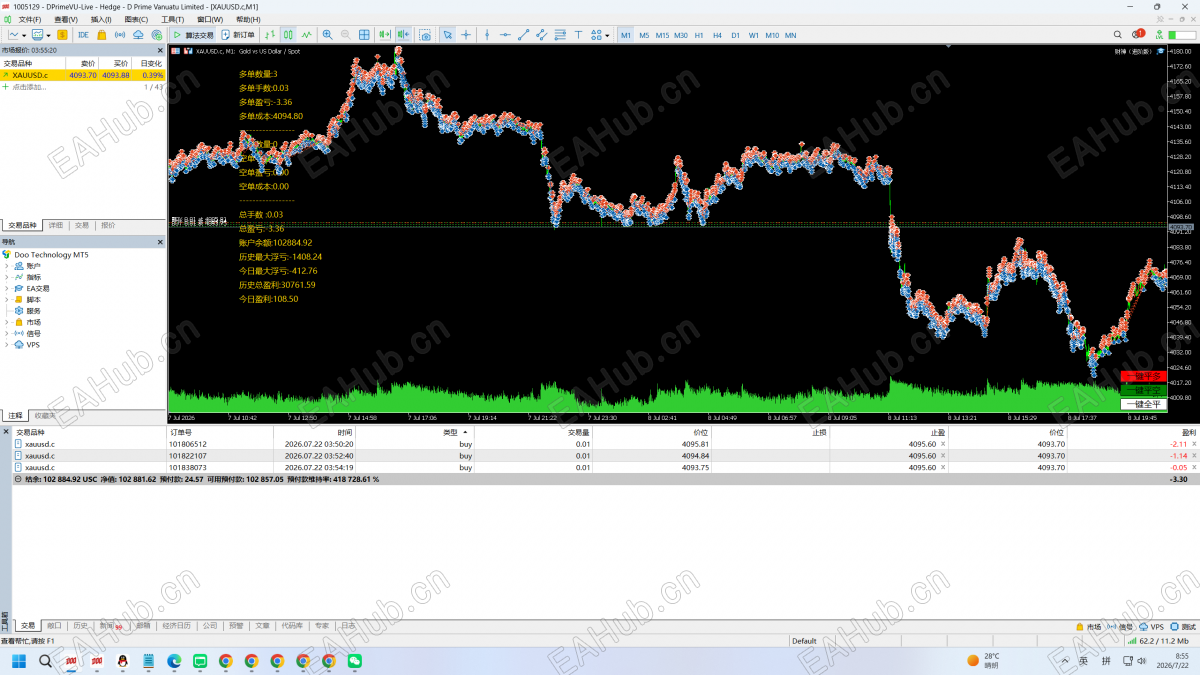Viewport: 1200px width, 675px height.
Task: Select the trendline drawing tool
Action: click(524, 35)
